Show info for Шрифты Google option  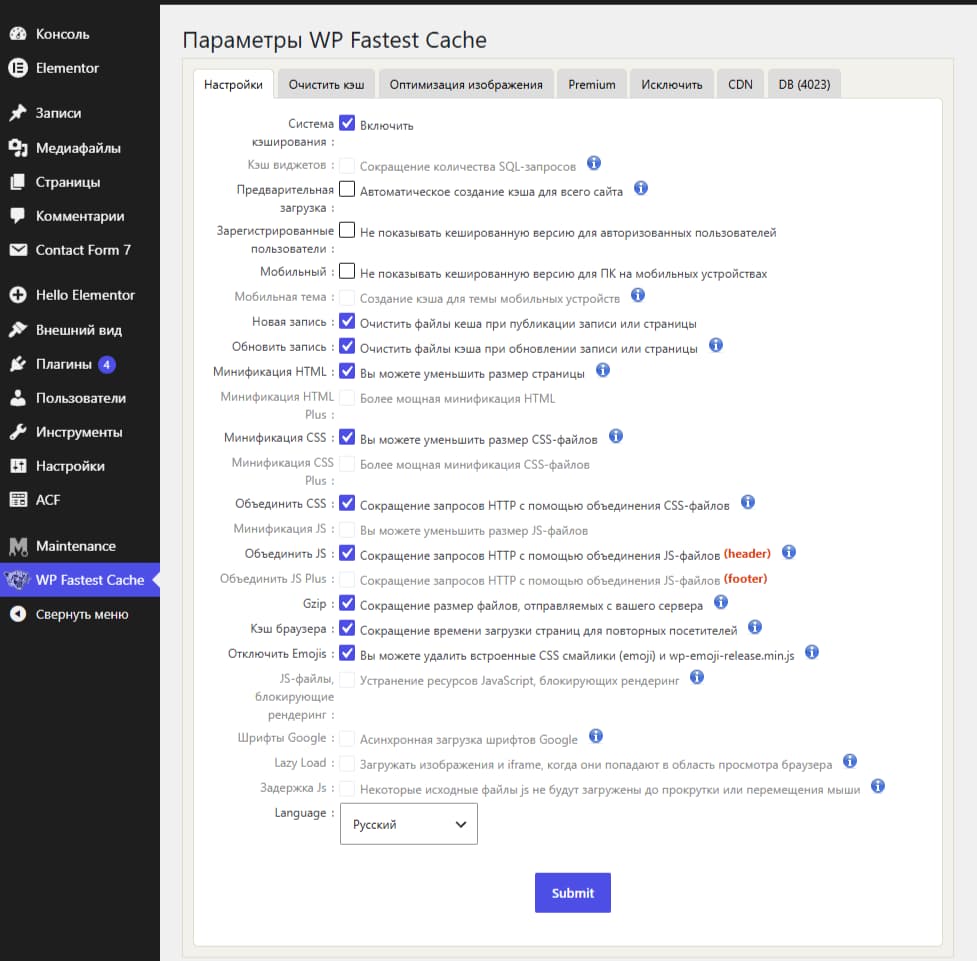[596, 736]
